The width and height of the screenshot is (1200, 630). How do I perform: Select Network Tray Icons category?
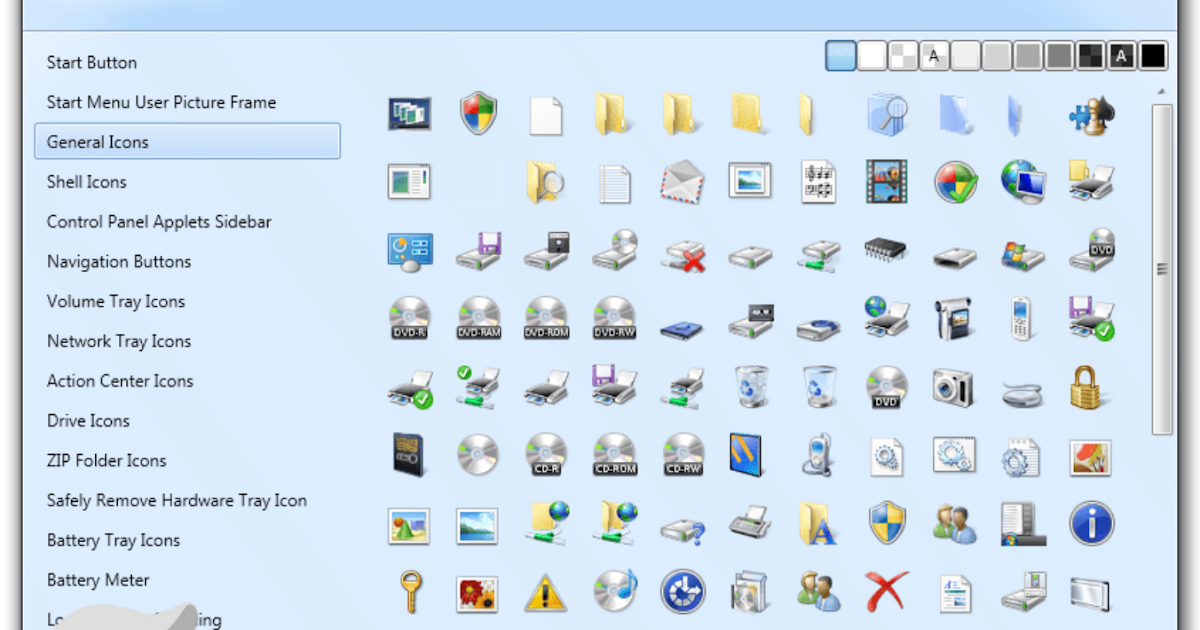119,341
